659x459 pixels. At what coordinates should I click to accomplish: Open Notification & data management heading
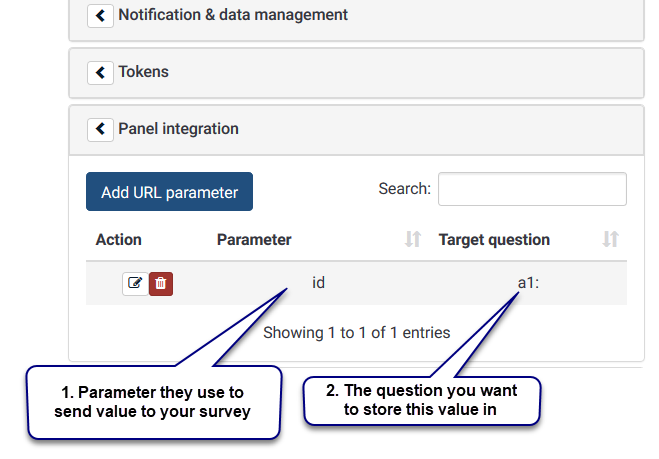click(233, 15)
